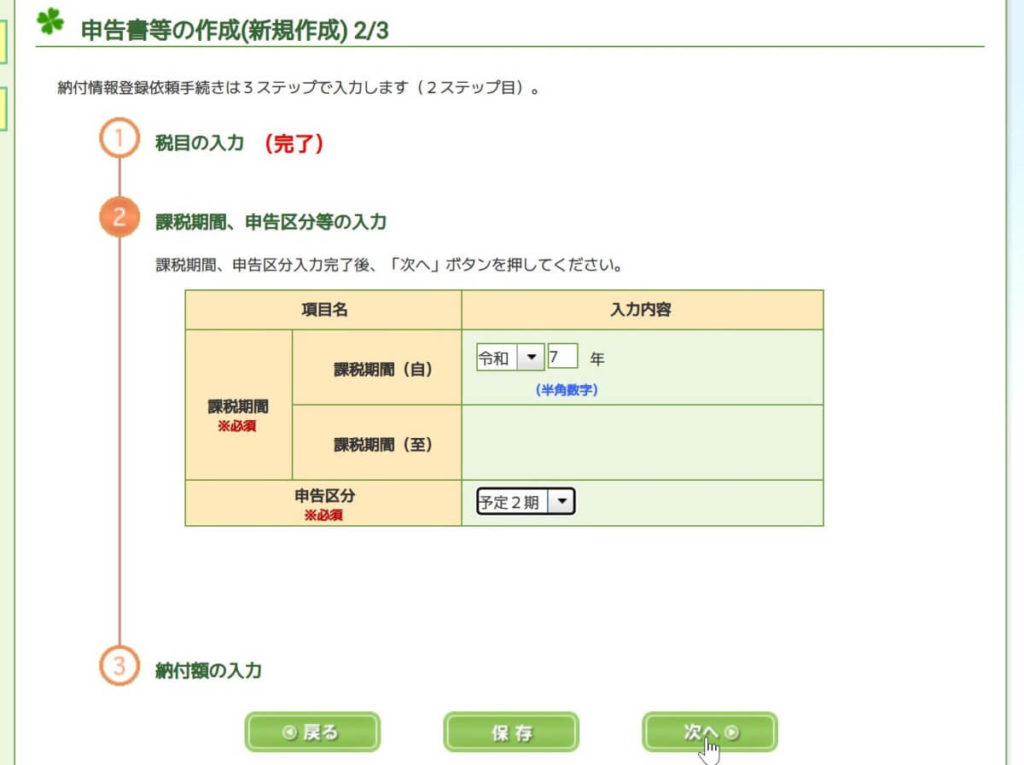Click the 申告書等の作成(新規作成) 2/3 title
1024x765 pixels.
click(234, 31)
